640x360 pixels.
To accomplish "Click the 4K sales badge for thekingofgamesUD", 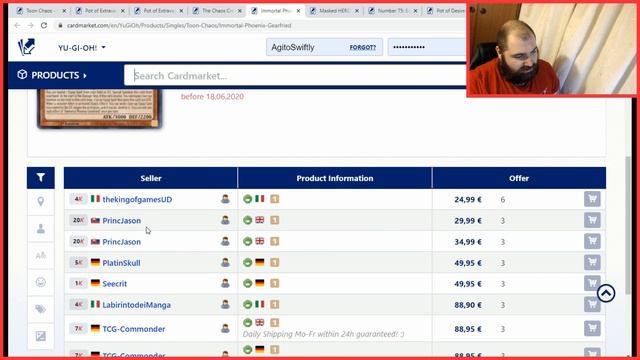I will point(78,199).
